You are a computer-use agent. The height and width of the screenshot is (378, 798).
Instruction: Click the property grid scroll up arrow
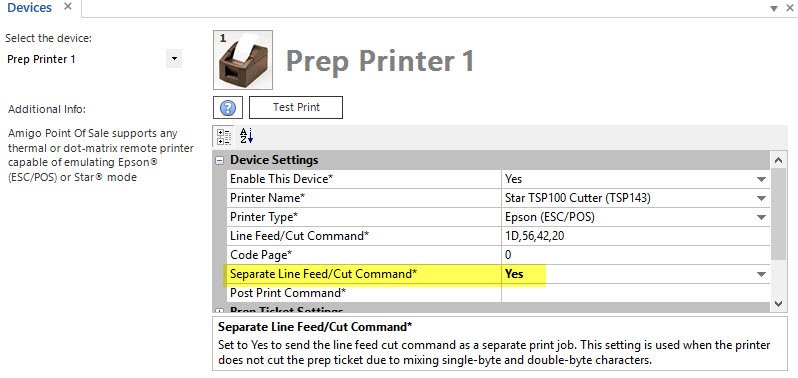(x=779, y=160)
